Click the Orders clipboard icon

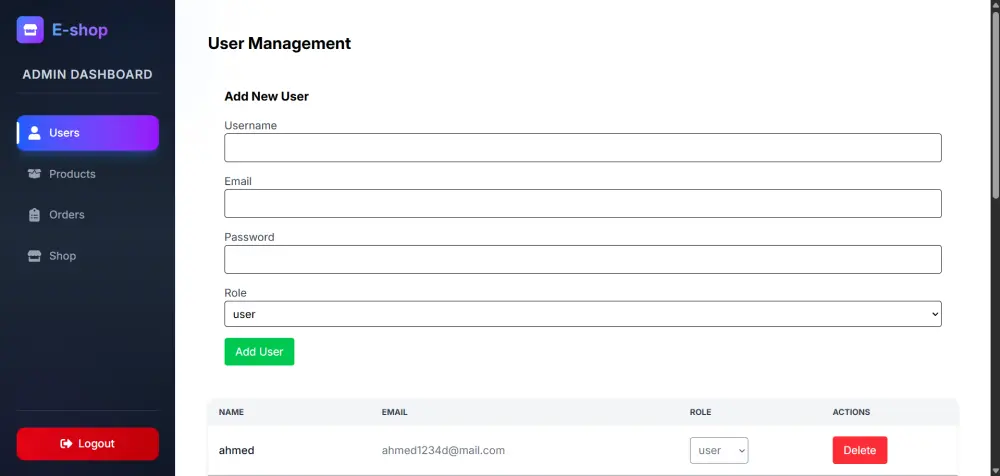(34, 215)
